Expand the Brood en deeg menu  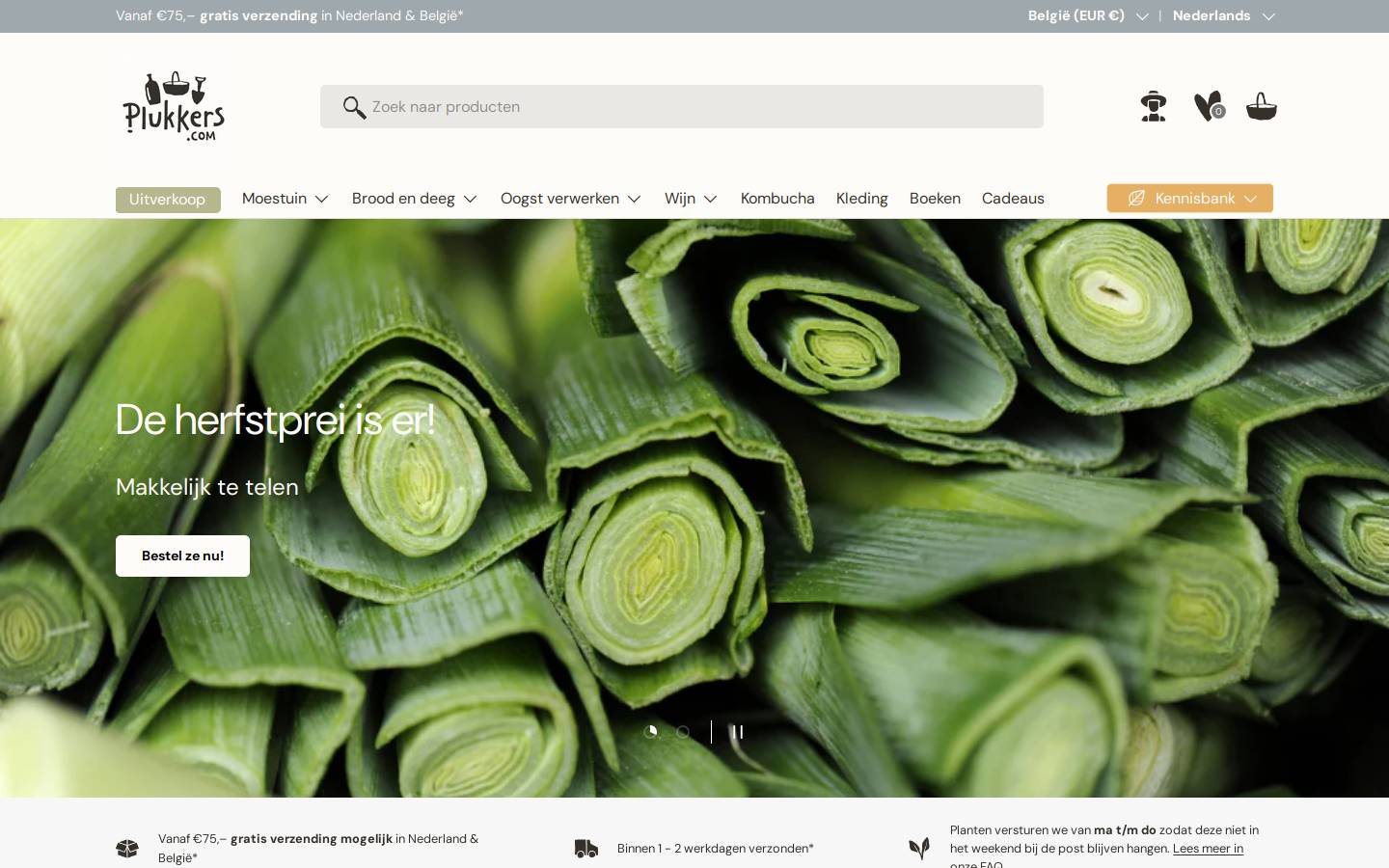[415, 199]
